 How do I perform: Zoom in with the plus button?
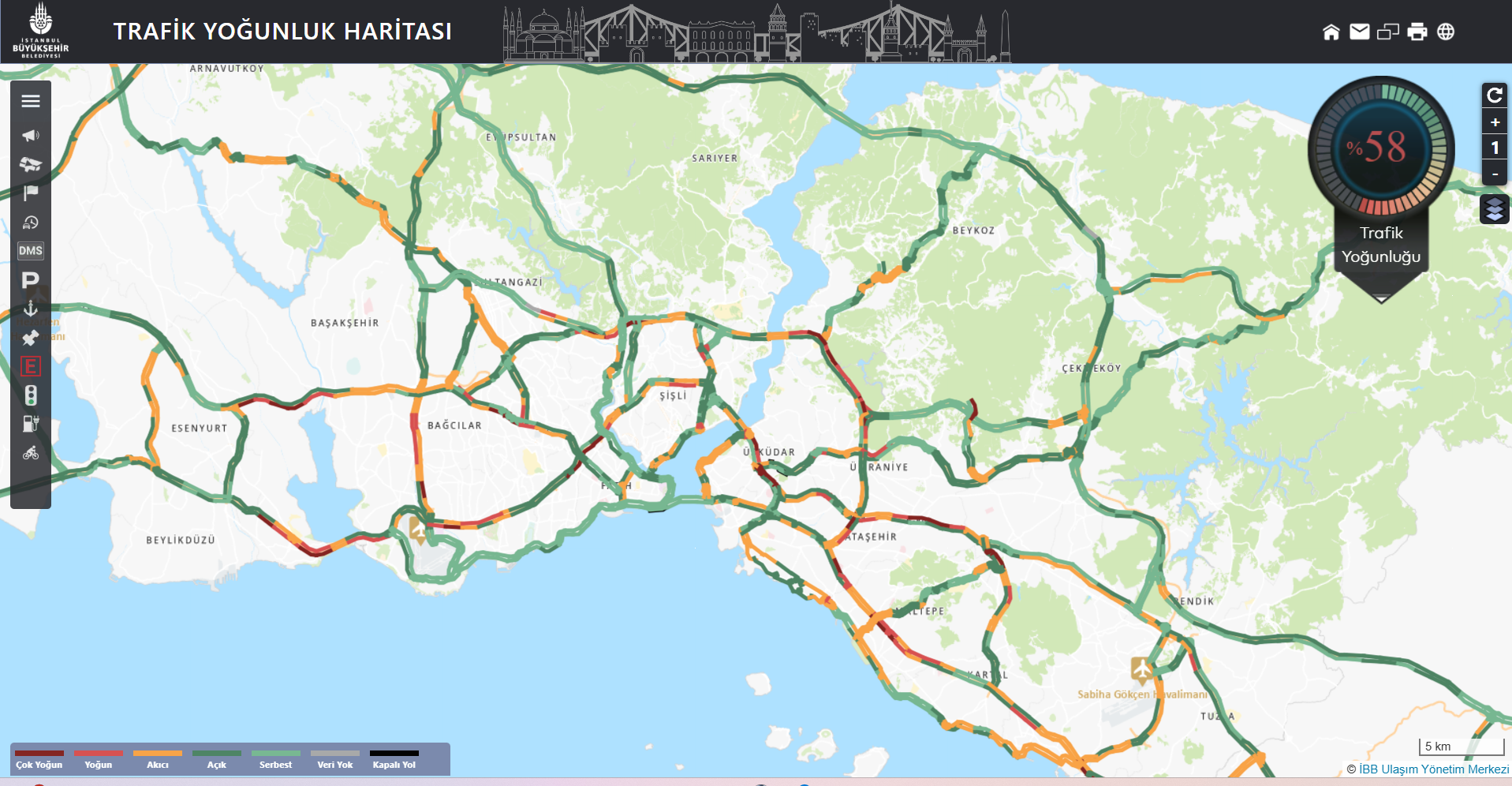coord(1495,122)
